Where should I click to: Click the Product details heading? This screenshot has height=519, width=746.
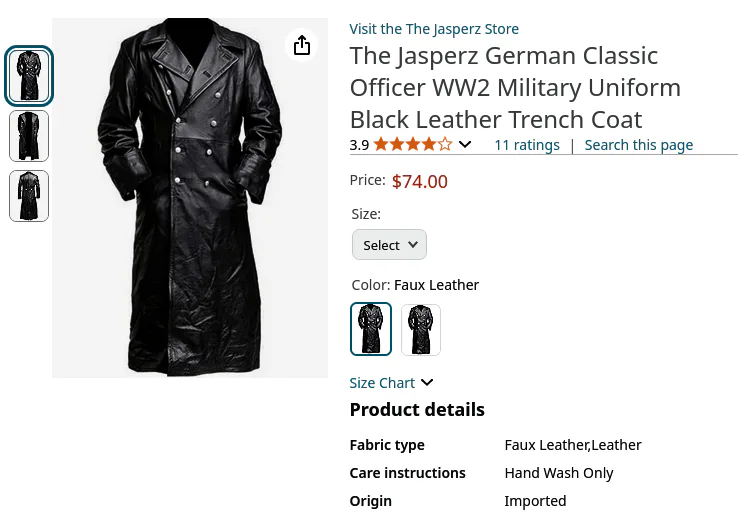417,410
